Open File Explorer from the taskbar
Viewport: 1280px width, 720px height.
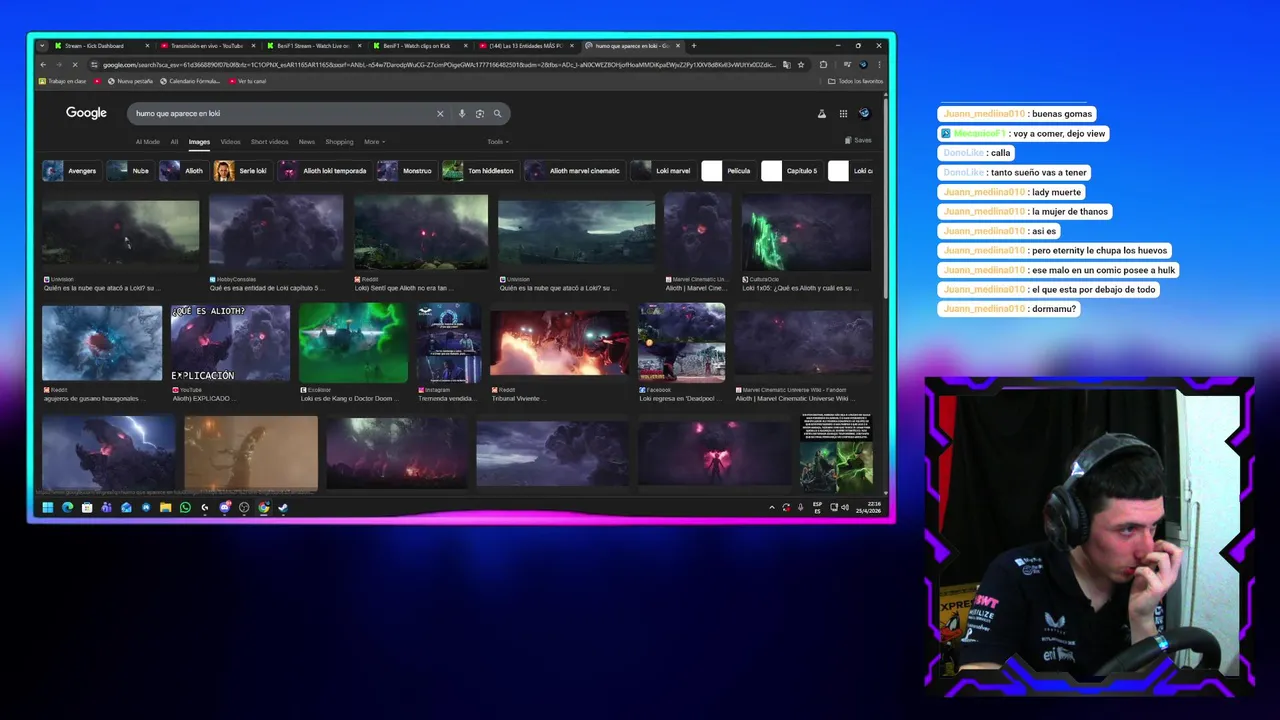tap(165, 508)
